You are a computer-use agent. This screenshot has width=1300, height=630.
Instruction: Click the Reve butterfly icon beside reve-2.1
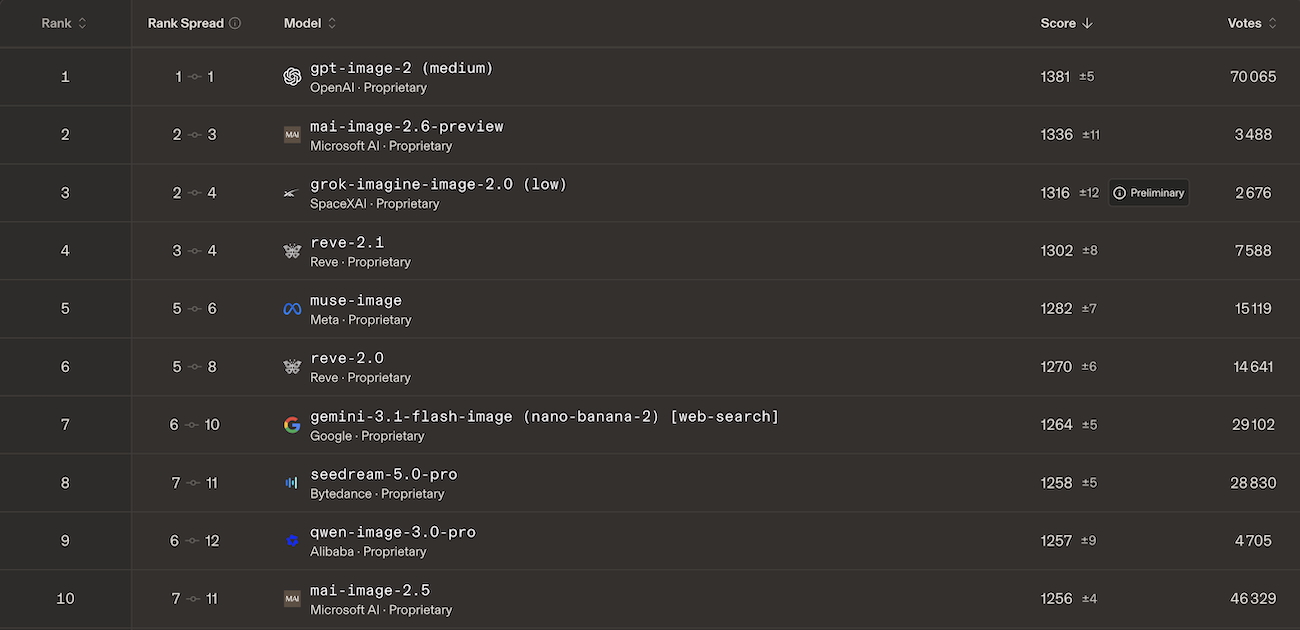pos(292,251)
